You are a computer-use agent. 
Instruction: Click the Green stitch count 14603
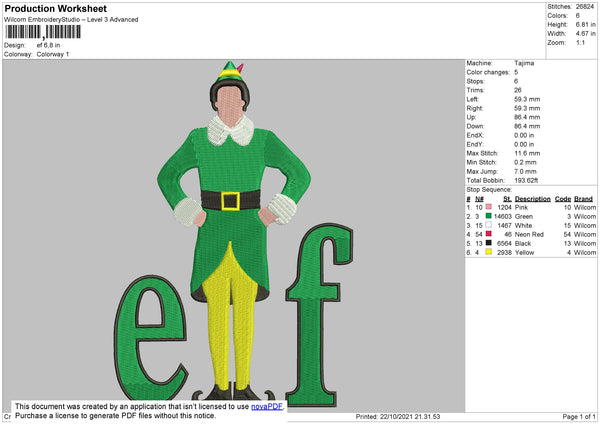coord(503,217)
